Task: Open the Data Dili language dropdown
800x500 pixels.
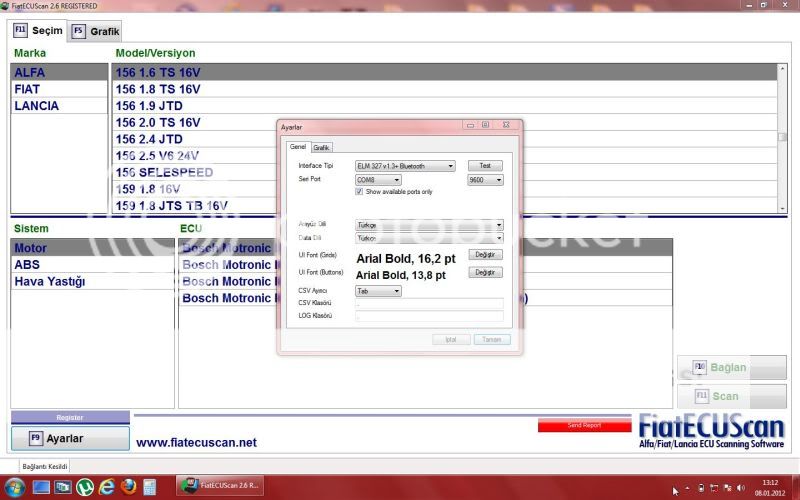Action: [429, 238]
